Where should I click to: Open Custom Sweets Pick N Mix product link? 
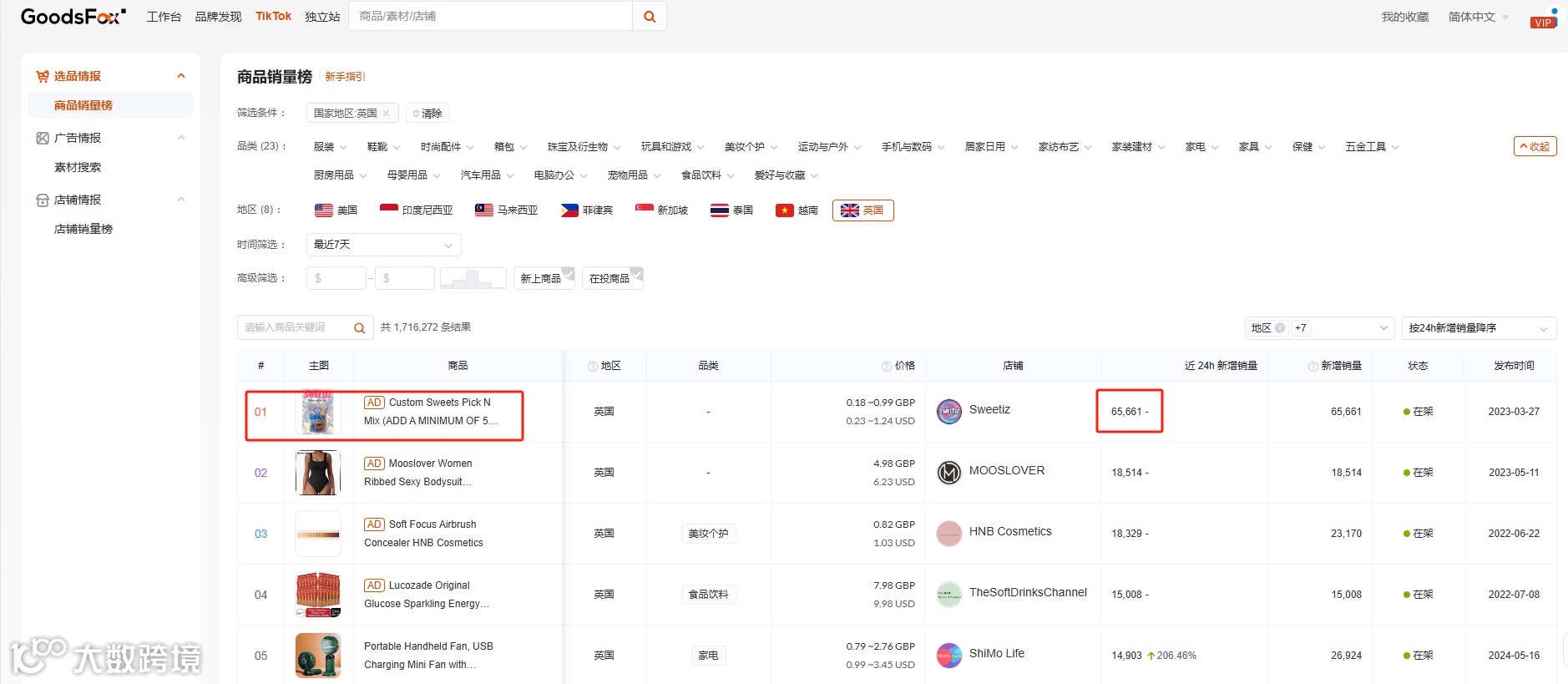pyautogui.click(x=431, y=412)
